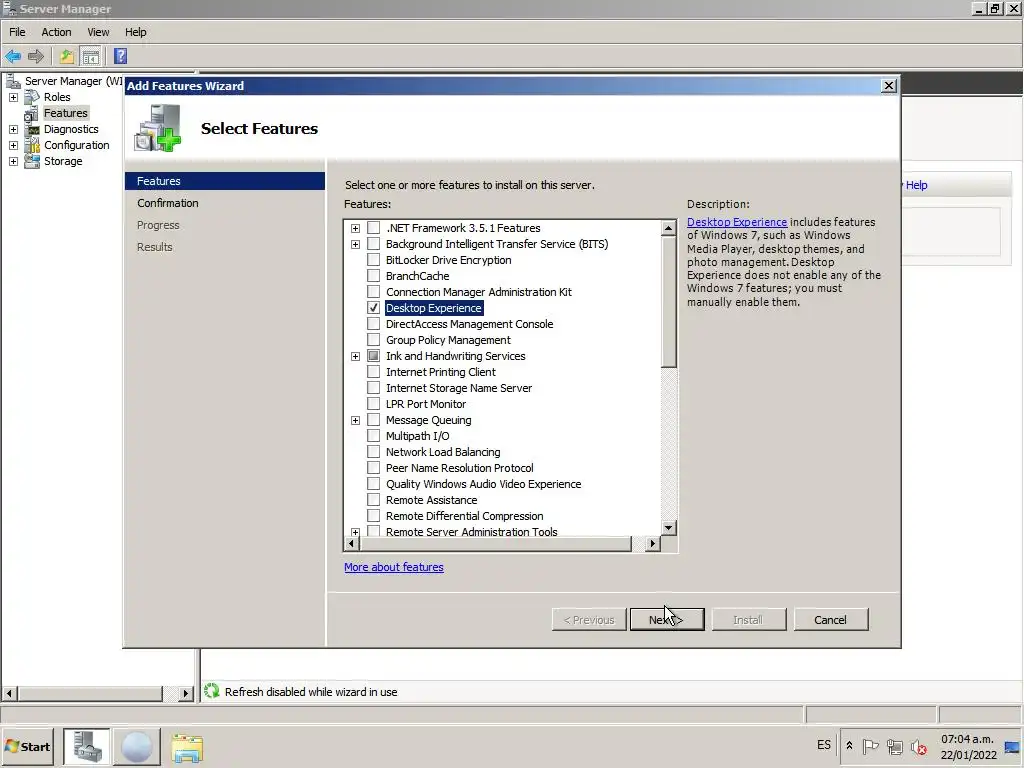This screenshot has width=1024, height=768.
Task: Click the Next button
Action: (x=667, y=620)
